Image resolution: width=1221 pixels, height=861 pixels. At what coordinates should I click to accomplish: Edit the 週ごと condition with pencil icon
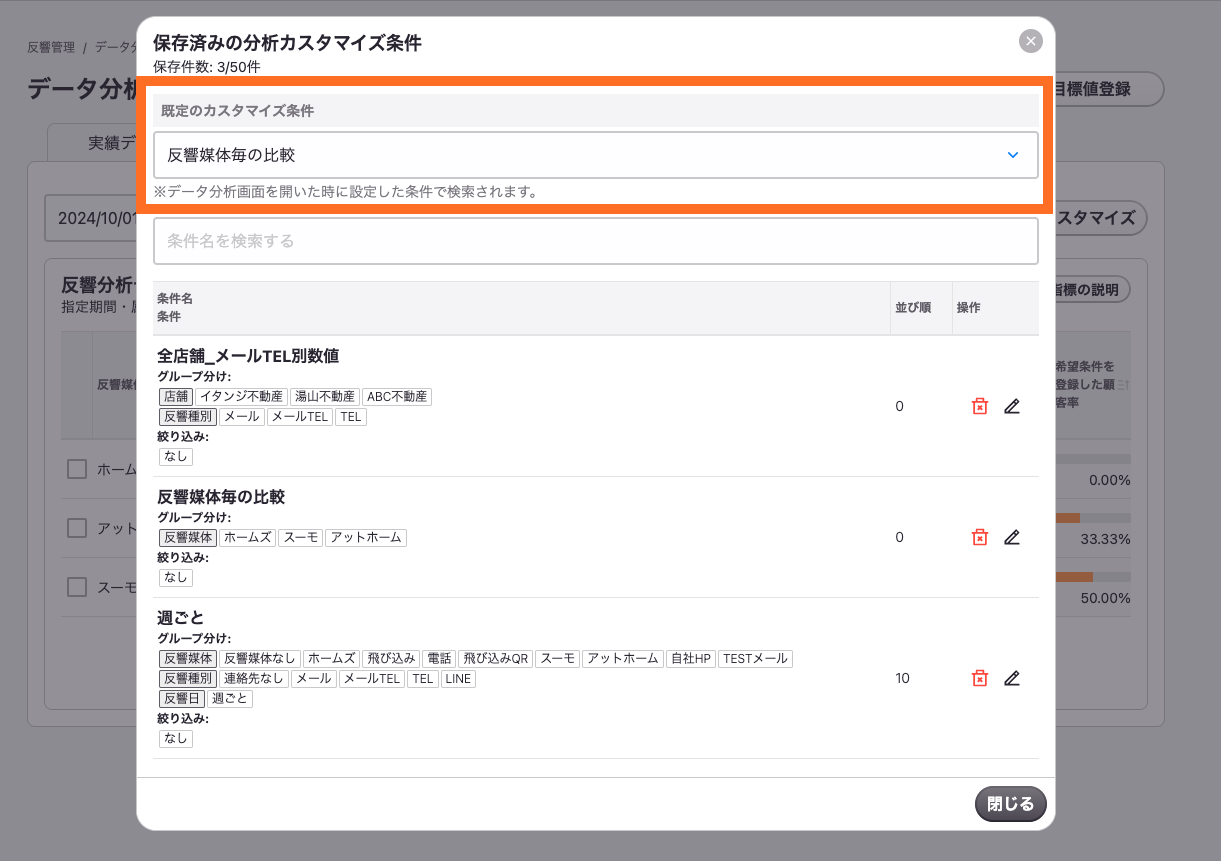pos(1012,678)
